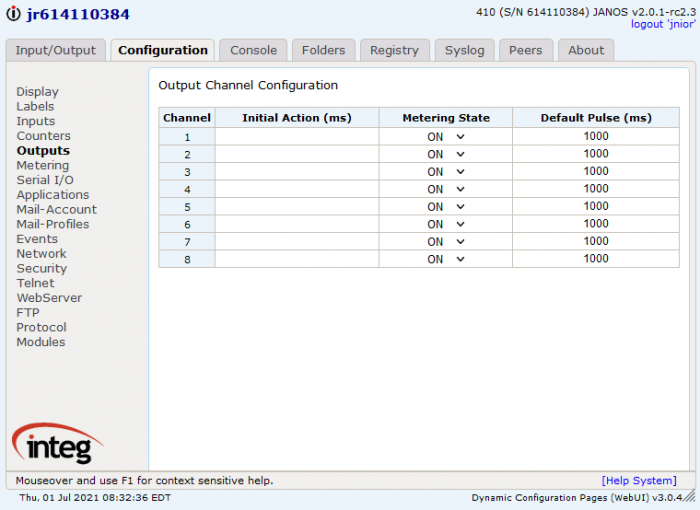Open Metering State dropdown for channel 4

click(446, 189)
